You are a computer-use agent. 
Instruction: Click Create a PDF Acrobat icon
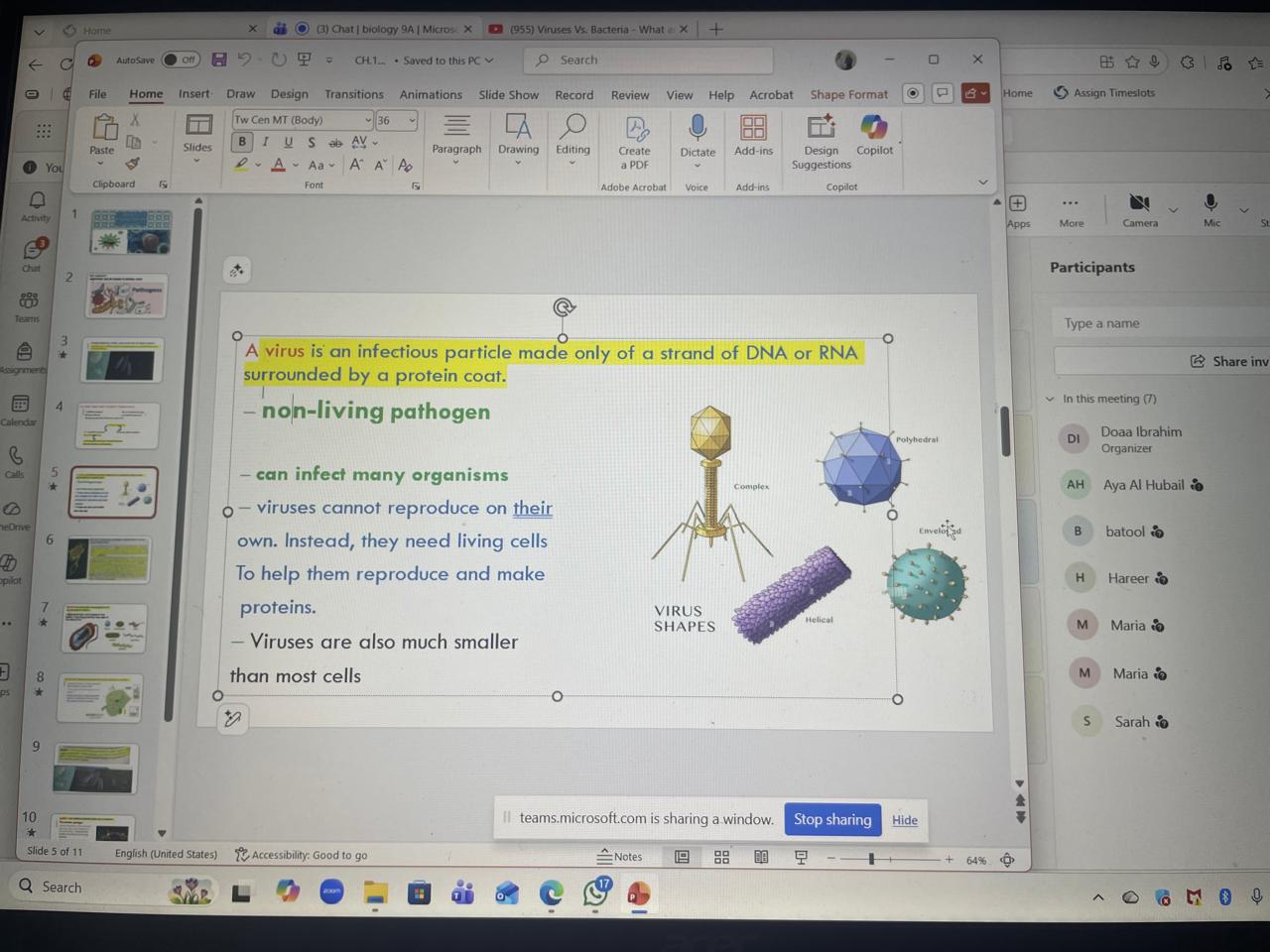(635, 130)
